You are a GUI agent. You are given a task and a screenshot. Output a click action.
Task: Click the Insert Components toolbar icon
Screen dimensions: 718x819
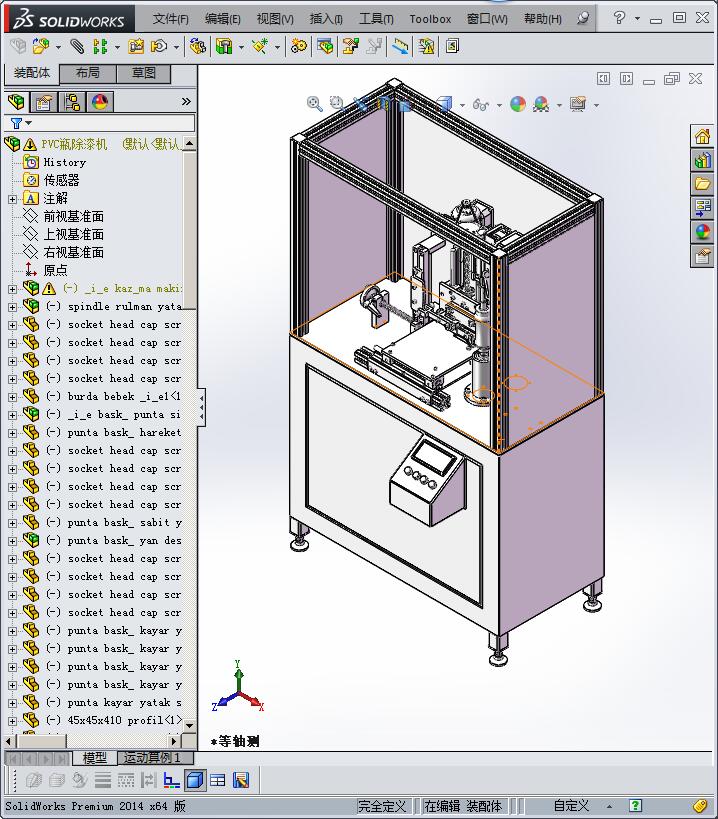pos(41,46)
